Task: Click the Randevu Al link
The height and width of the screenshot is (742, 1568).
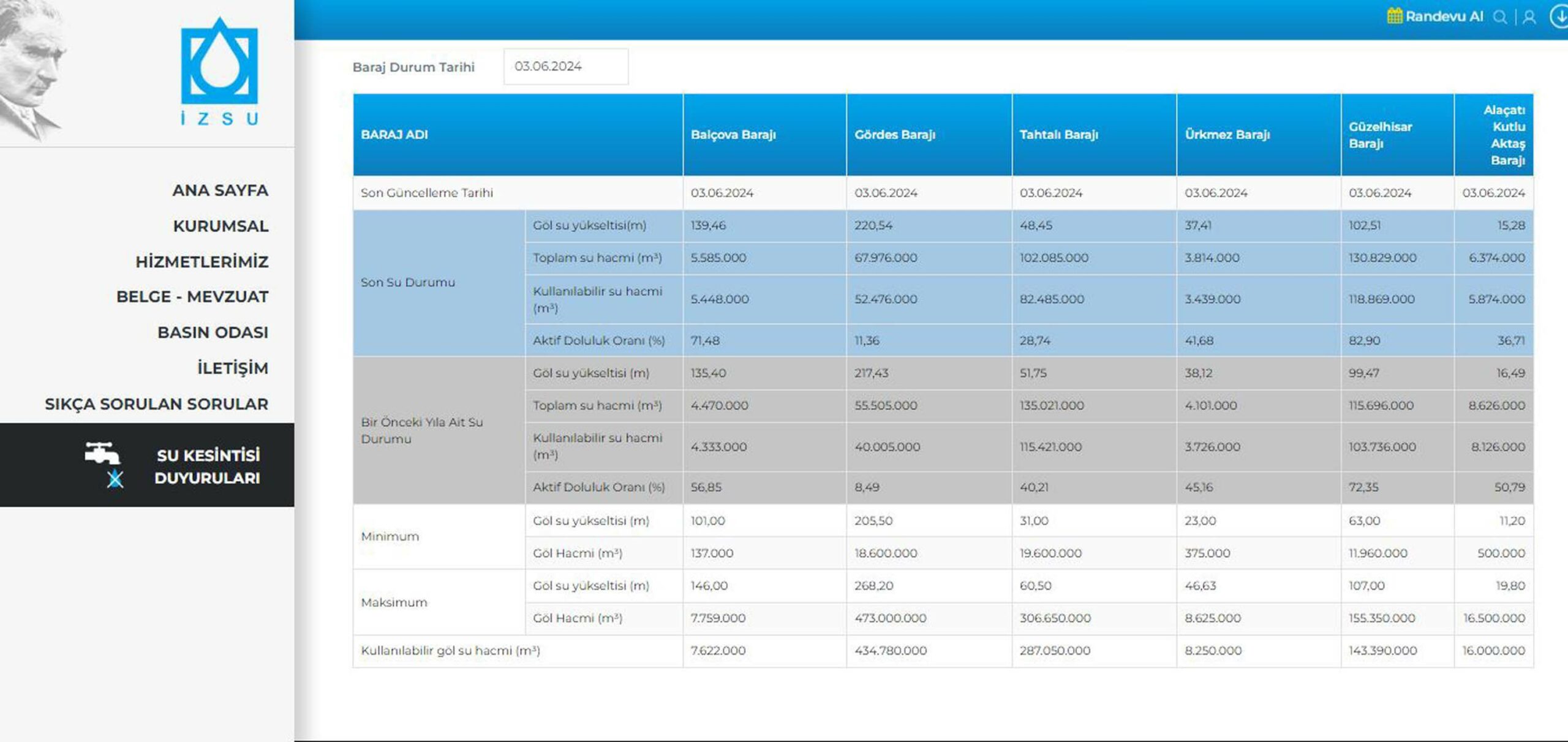Action: 1444,17
